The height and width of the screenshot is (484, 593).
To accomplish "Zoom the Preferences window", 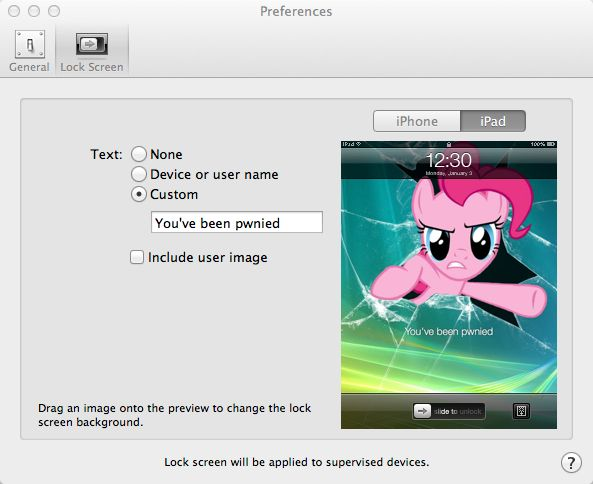I will tap(54, 11).
